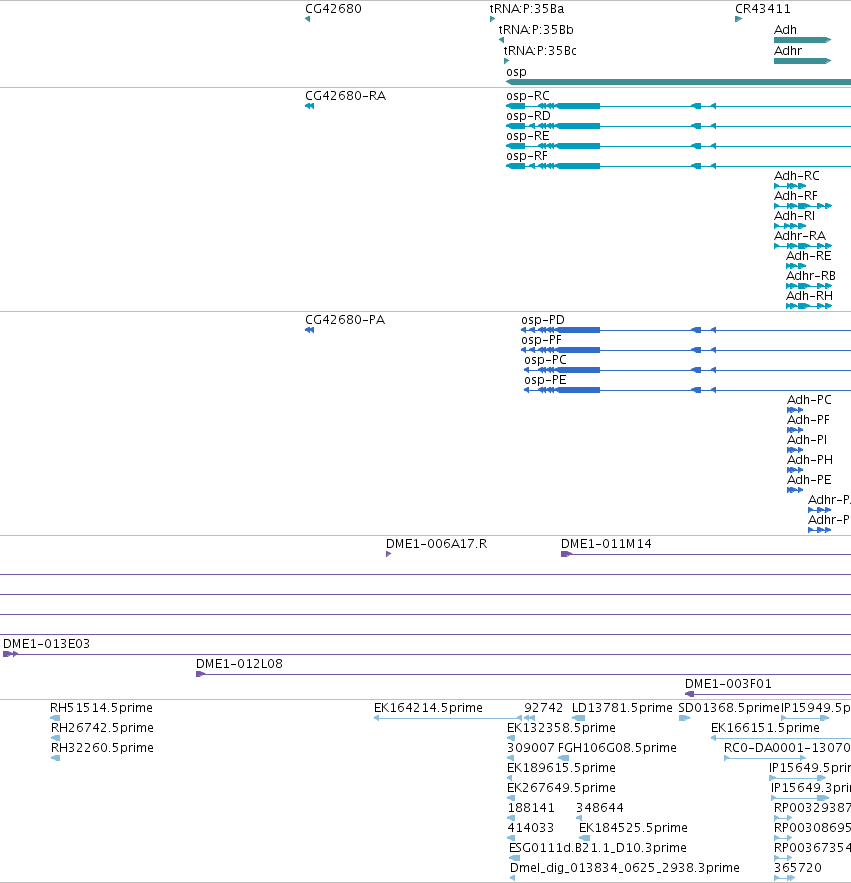
Task: Select the FGH106G08.5prime EST label
Action: coord(617,748)
